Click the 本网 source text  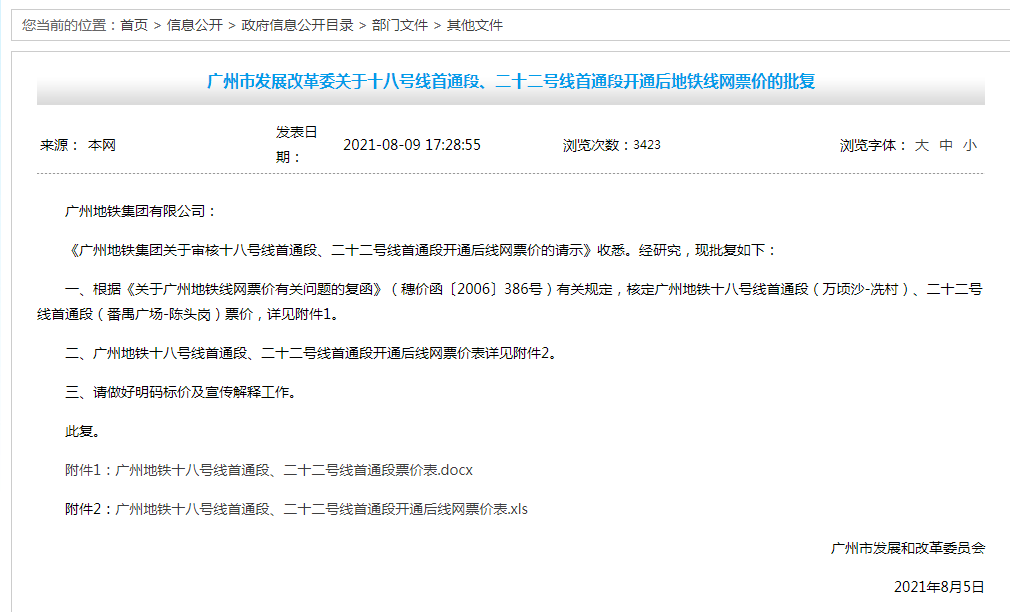[x=104, y=144]
